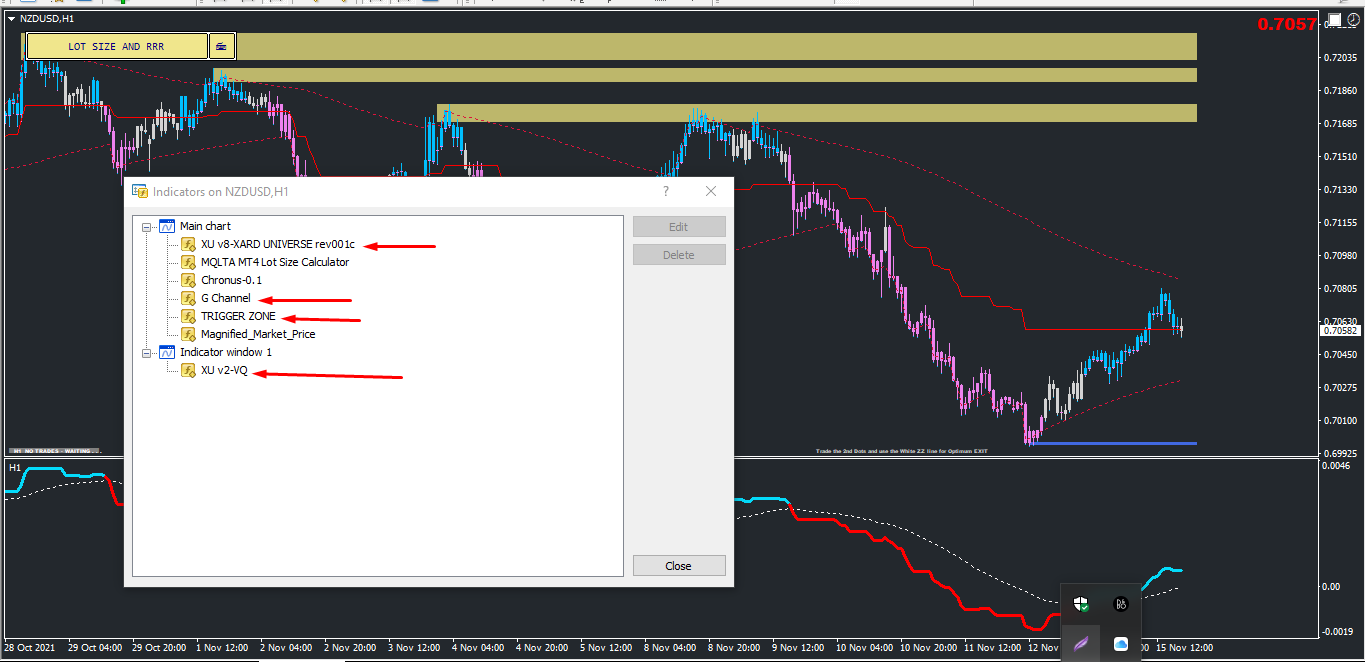
Task: Click the Delete button in Indicators dialog
Action: pos(679,255)
